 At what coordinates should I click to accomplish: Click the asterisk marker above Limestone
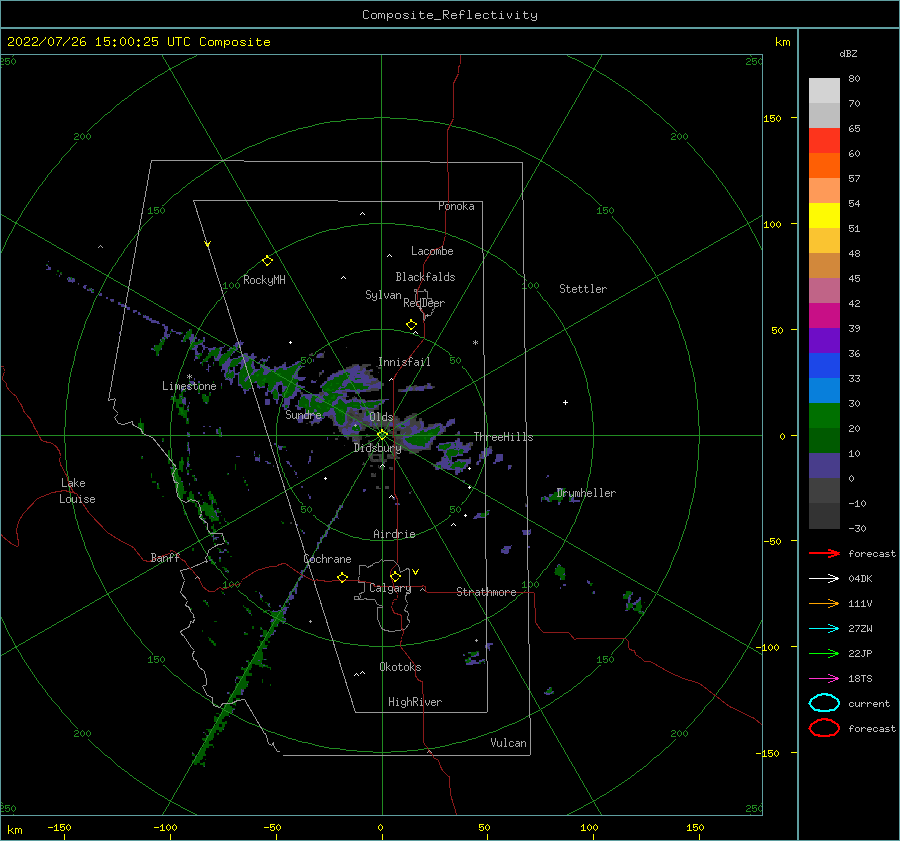click(189, 377)
